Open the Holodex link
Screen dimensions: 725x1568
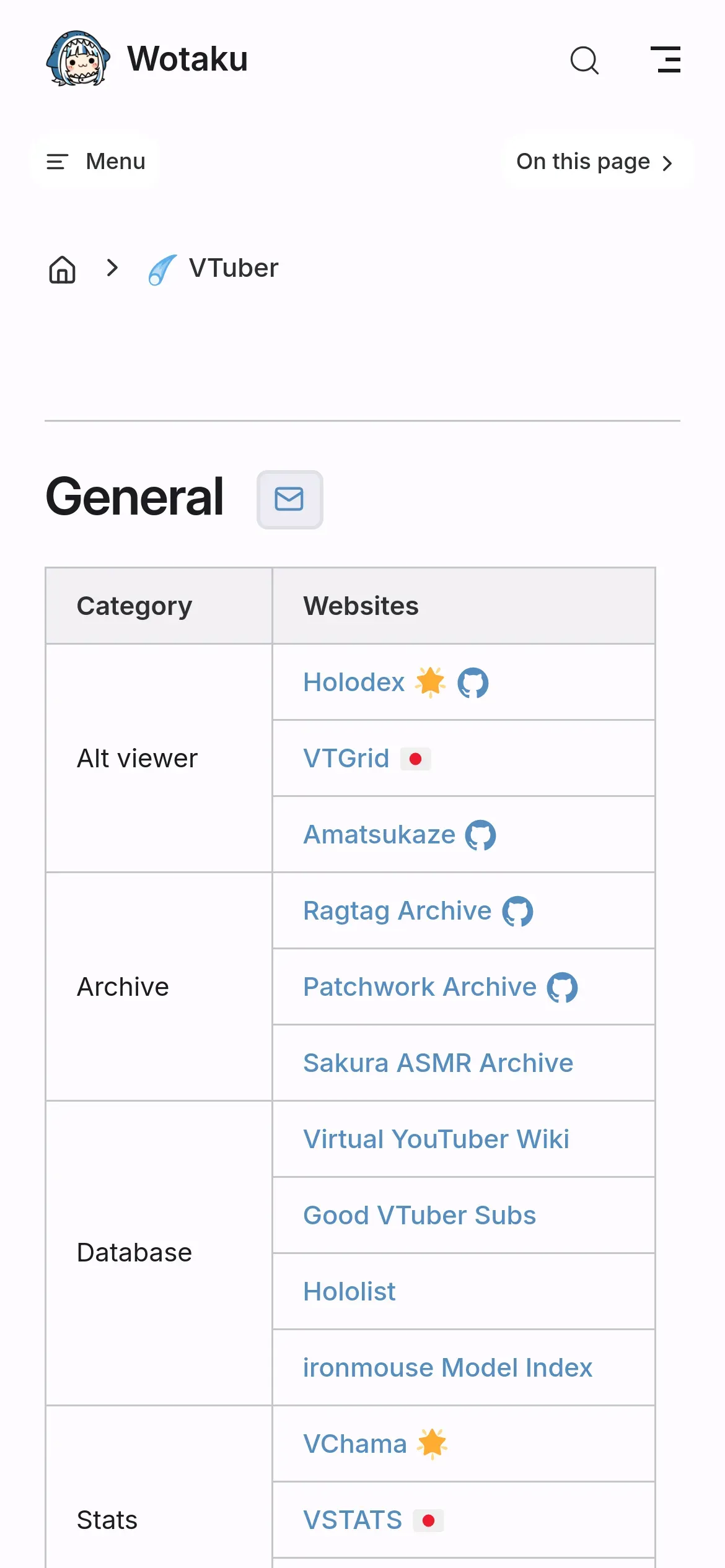pyautogui.click(x=354, y=682)
